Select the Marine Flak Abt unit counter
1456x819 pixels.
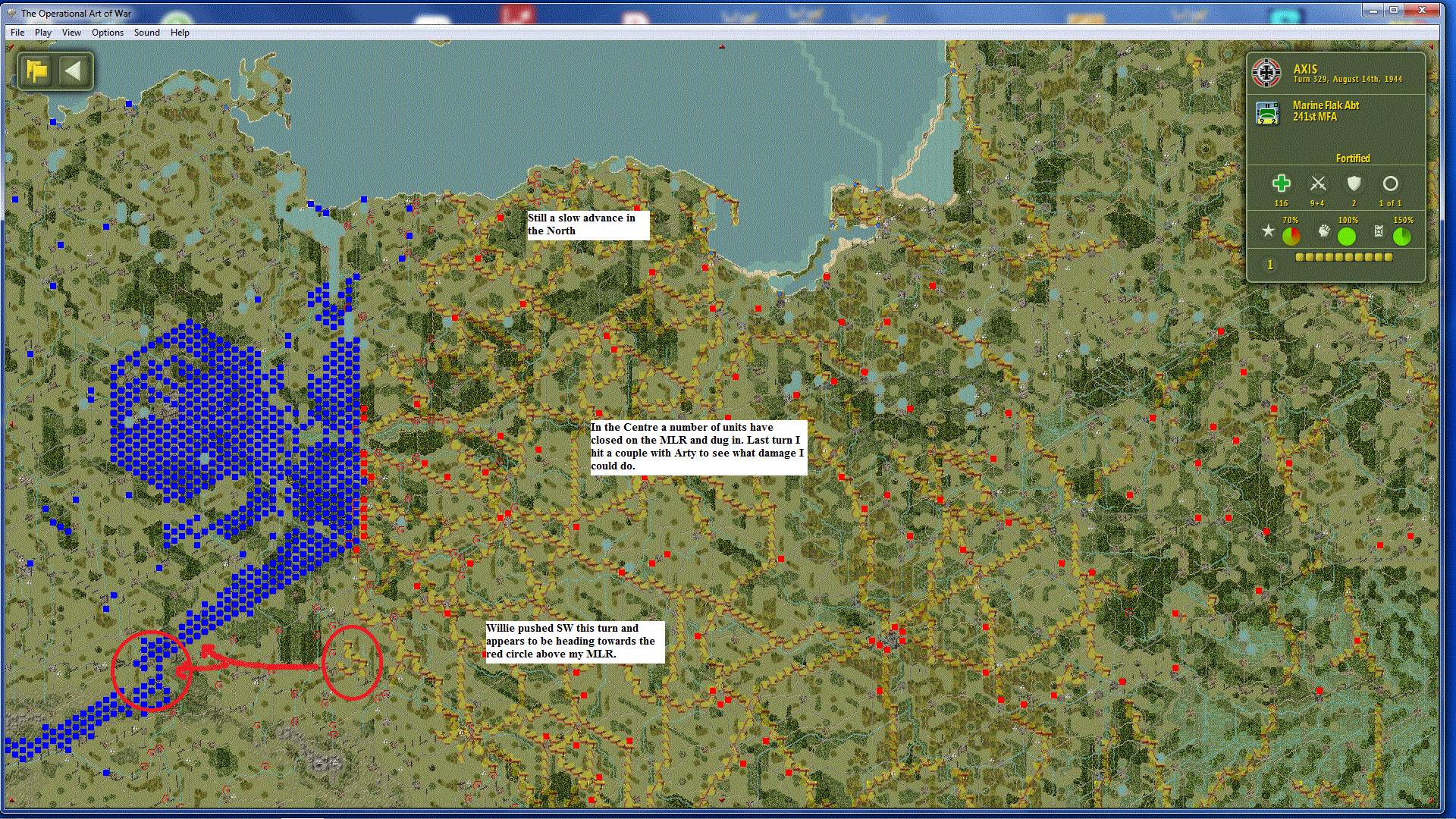(1267, 112)
